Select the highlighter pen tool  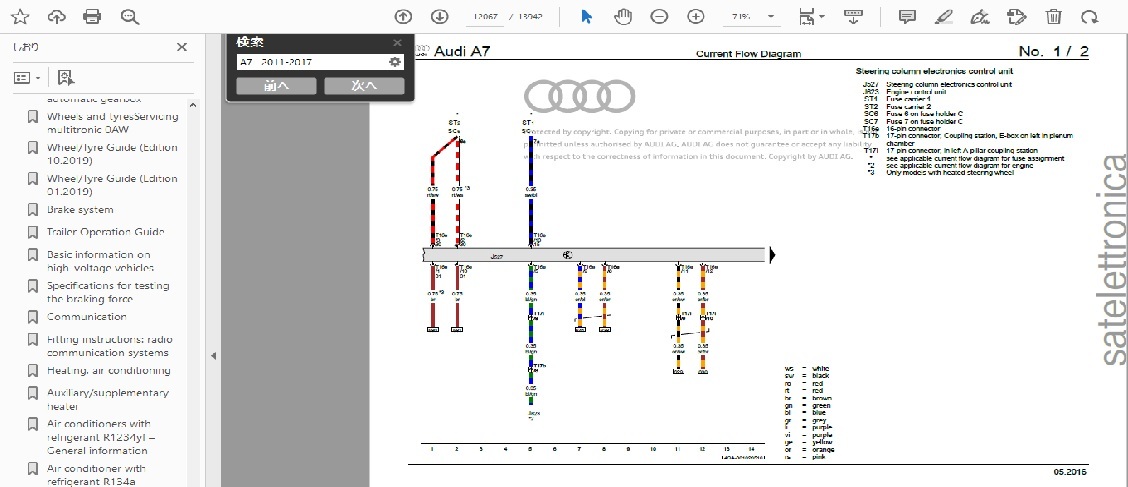943,17
